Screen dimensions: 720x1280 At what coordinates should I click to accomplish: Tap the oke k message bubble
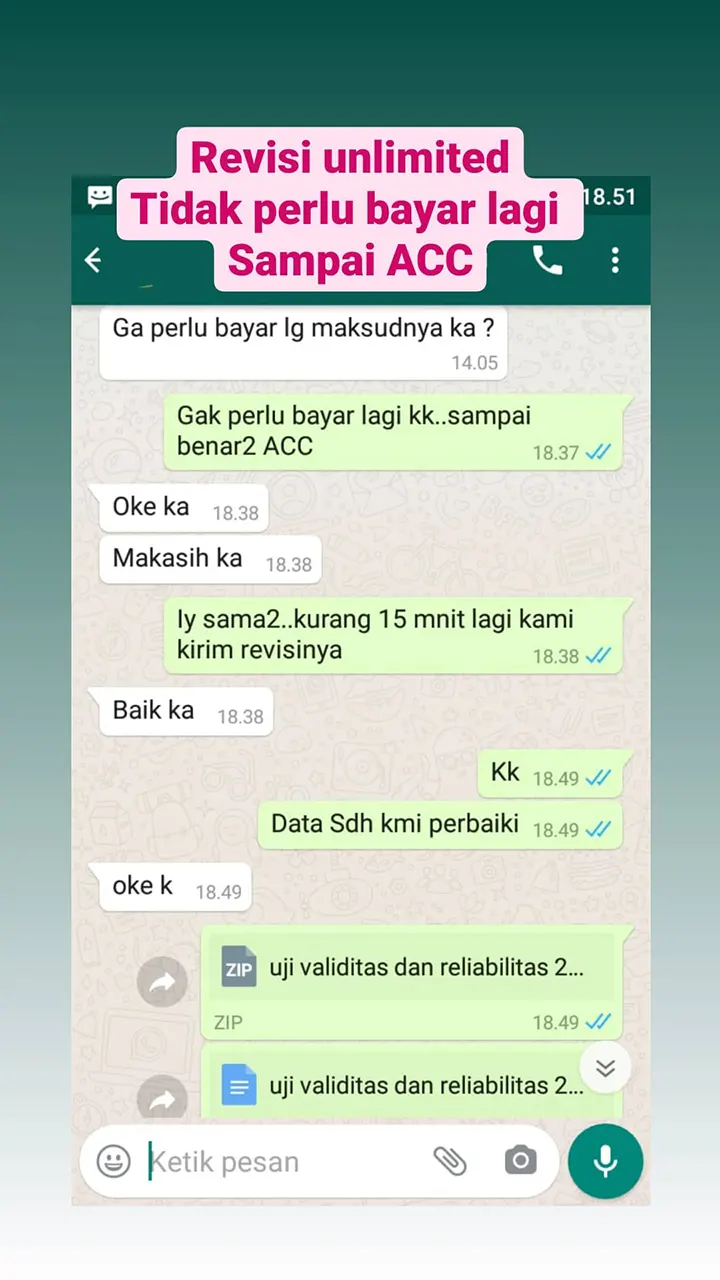click(175, 887)
